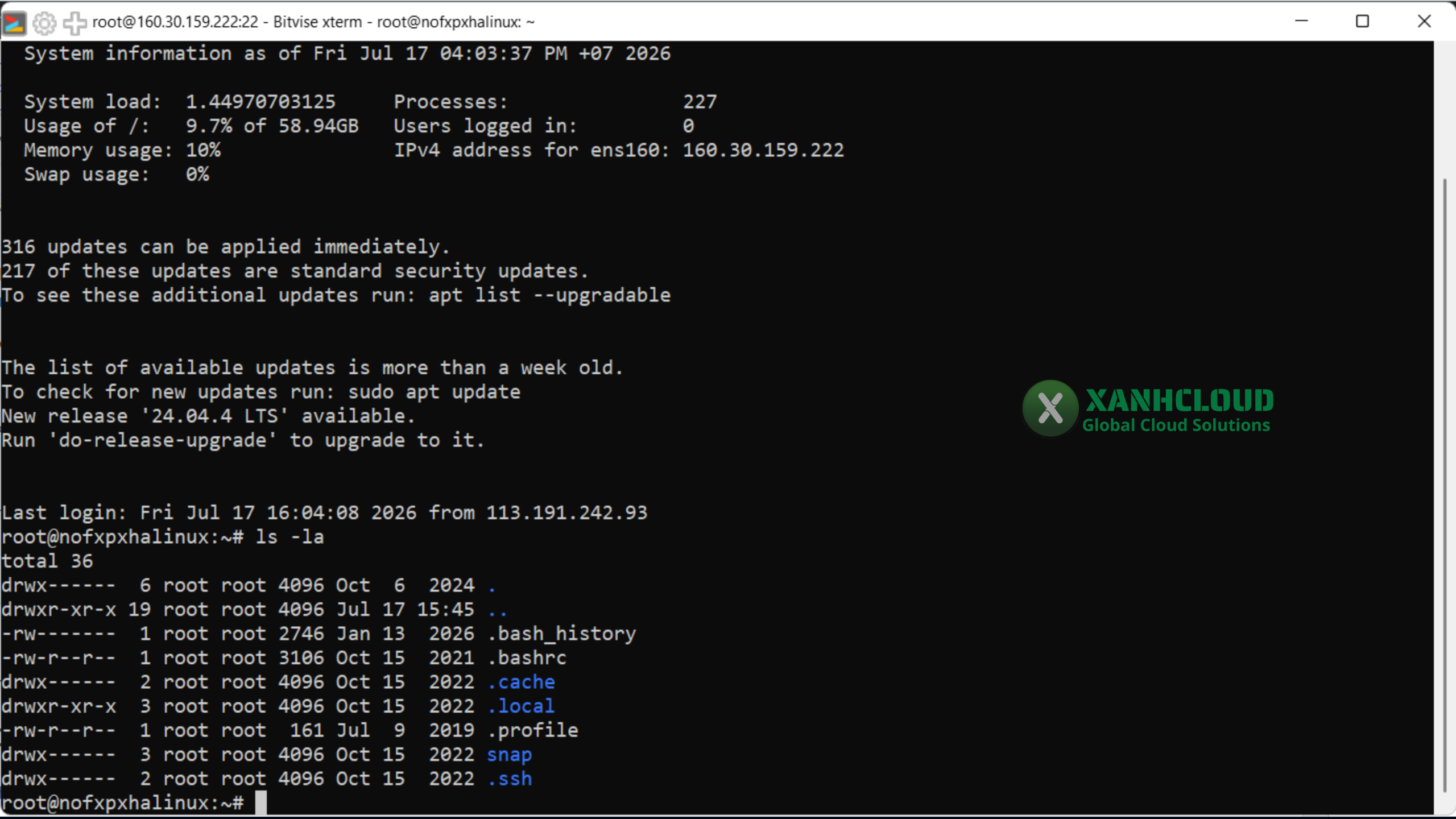This screenshot has width=1456, height=819.
Task: Click the plus icon for new terminal
Action: (x=75, y=23)
